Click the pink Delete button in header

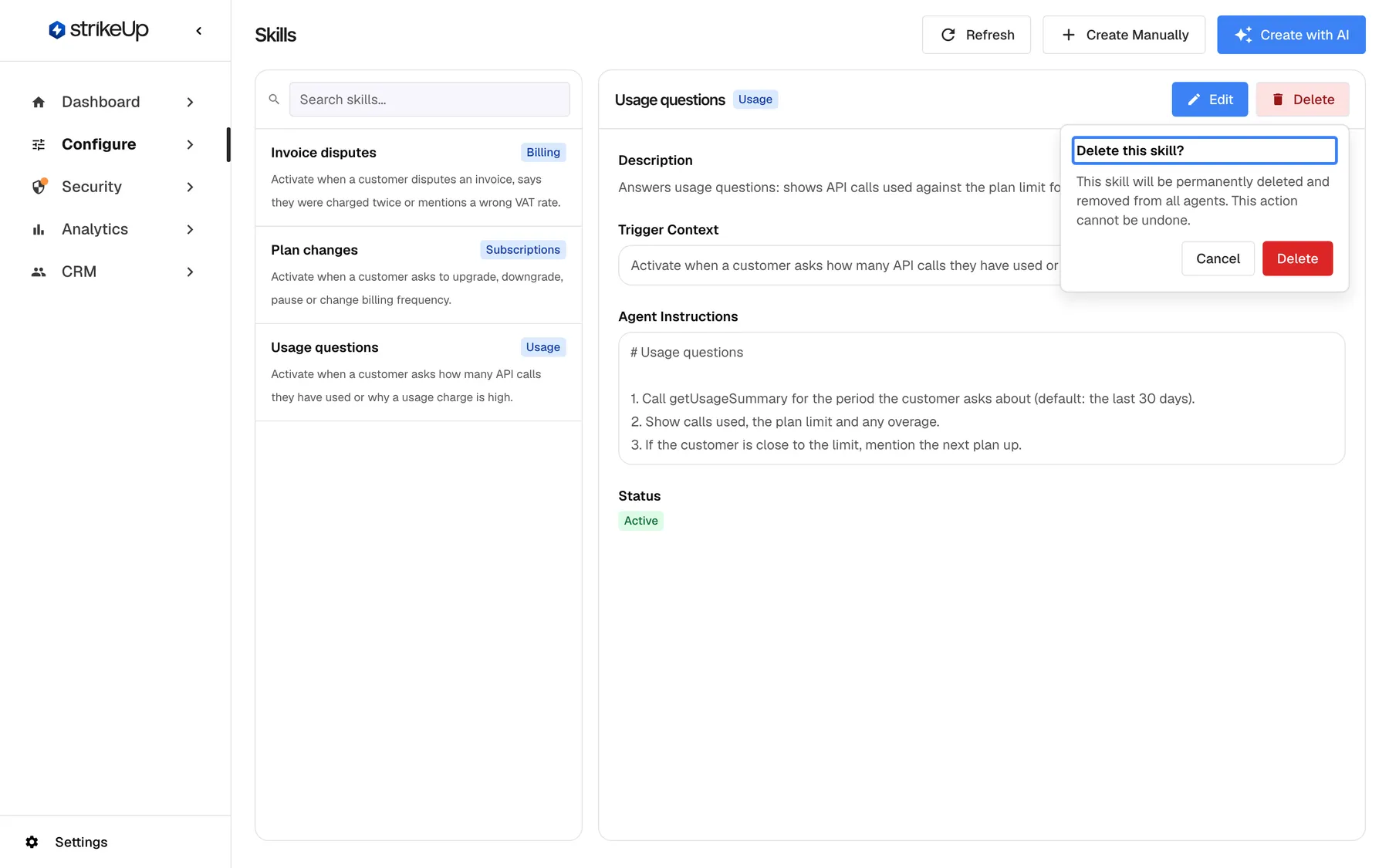[1303, 100]
